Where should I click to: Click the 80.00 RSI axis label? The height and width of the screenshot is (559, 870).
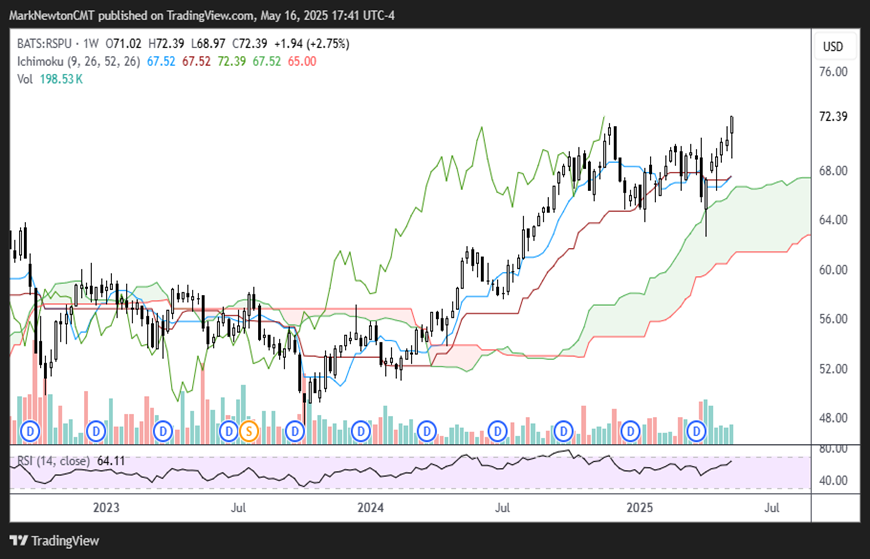[833, 449]
